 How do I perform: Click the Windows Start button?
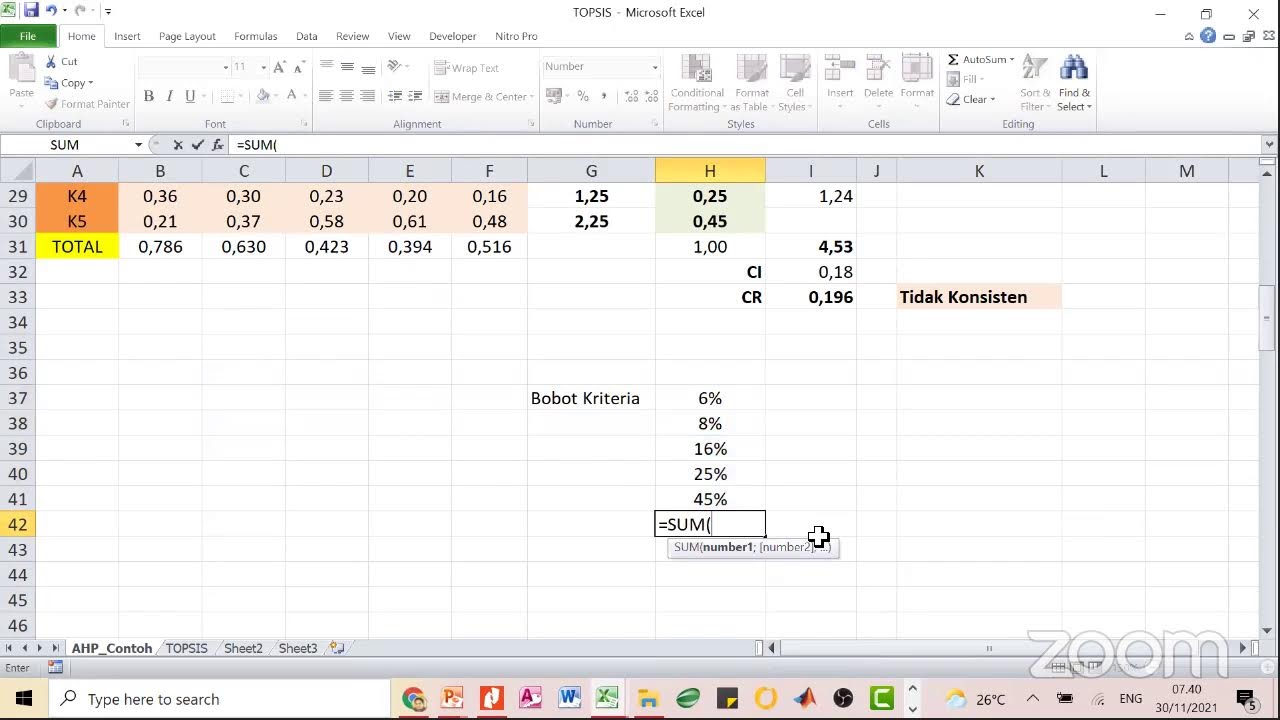[x=24, y=698]
